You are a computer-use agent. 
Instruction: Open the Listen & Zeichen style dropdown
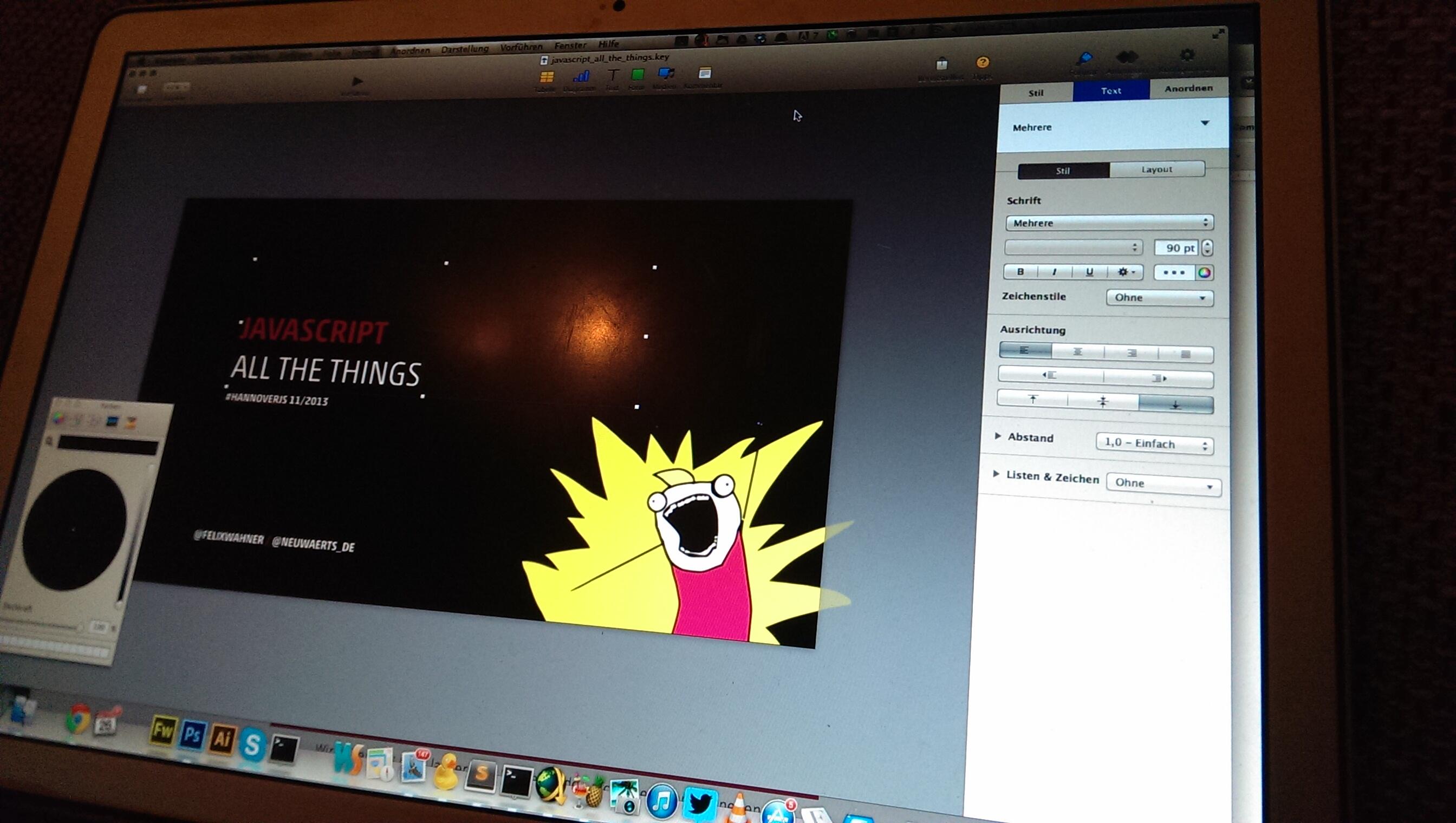[x=1163, y=484]
